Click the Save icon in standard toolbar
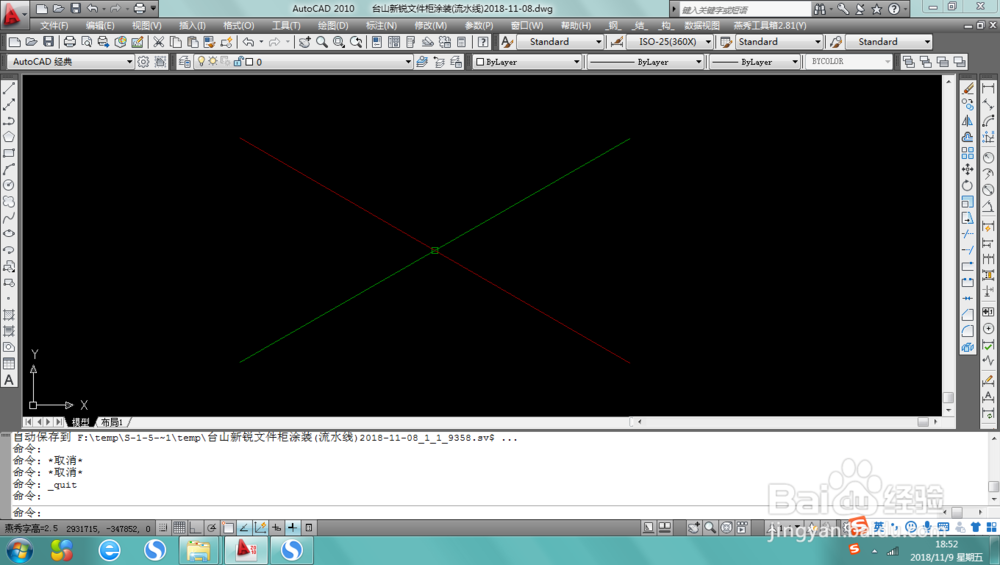 click(48, 42)
